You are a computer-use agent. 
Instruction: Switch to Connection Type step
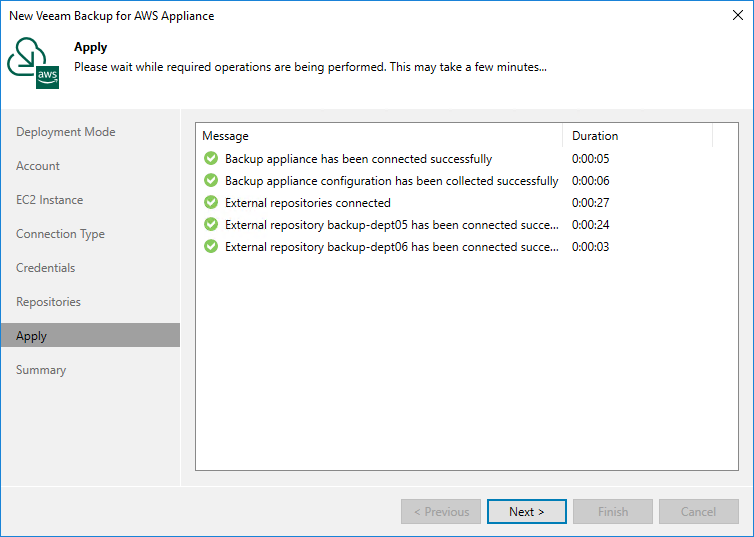point(60,234)
